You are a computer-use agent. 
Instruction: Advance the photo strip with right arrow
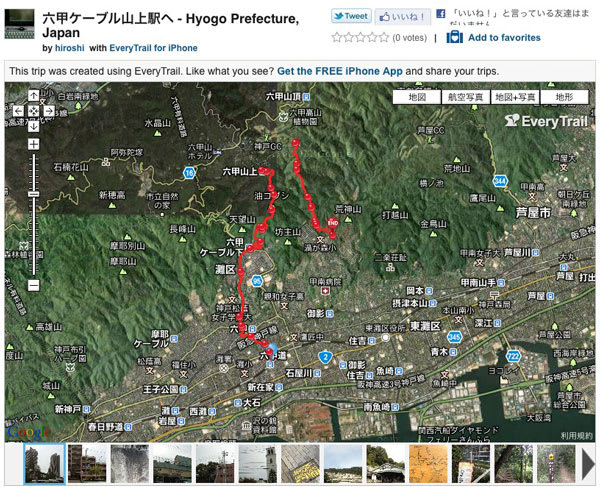click(588, 464)
